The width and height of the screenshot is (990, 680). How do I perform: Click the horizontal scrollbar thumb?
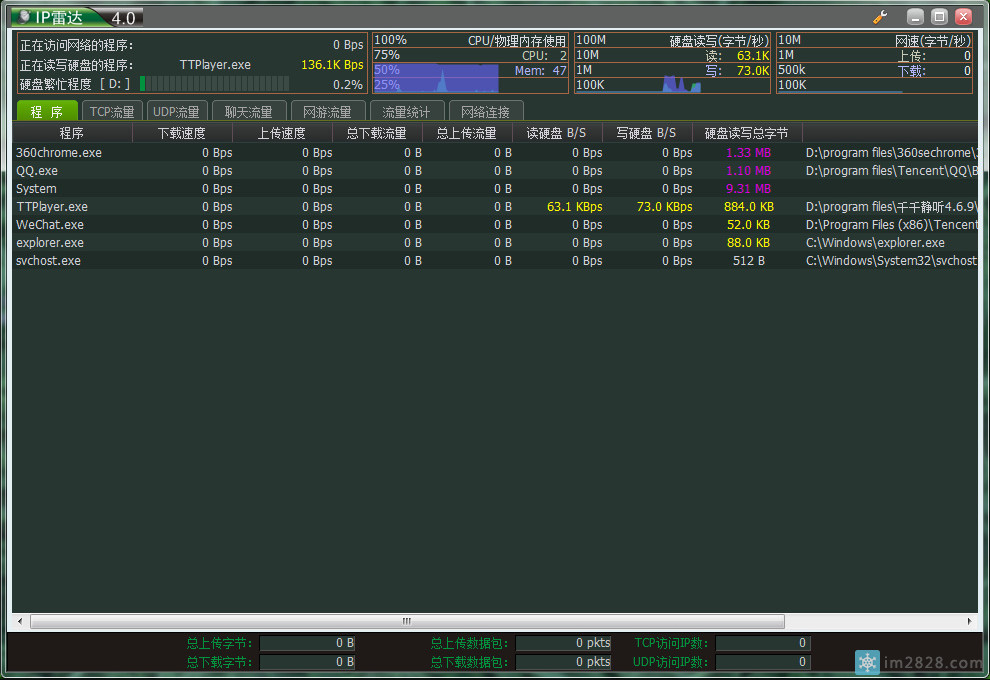point(405,621)
